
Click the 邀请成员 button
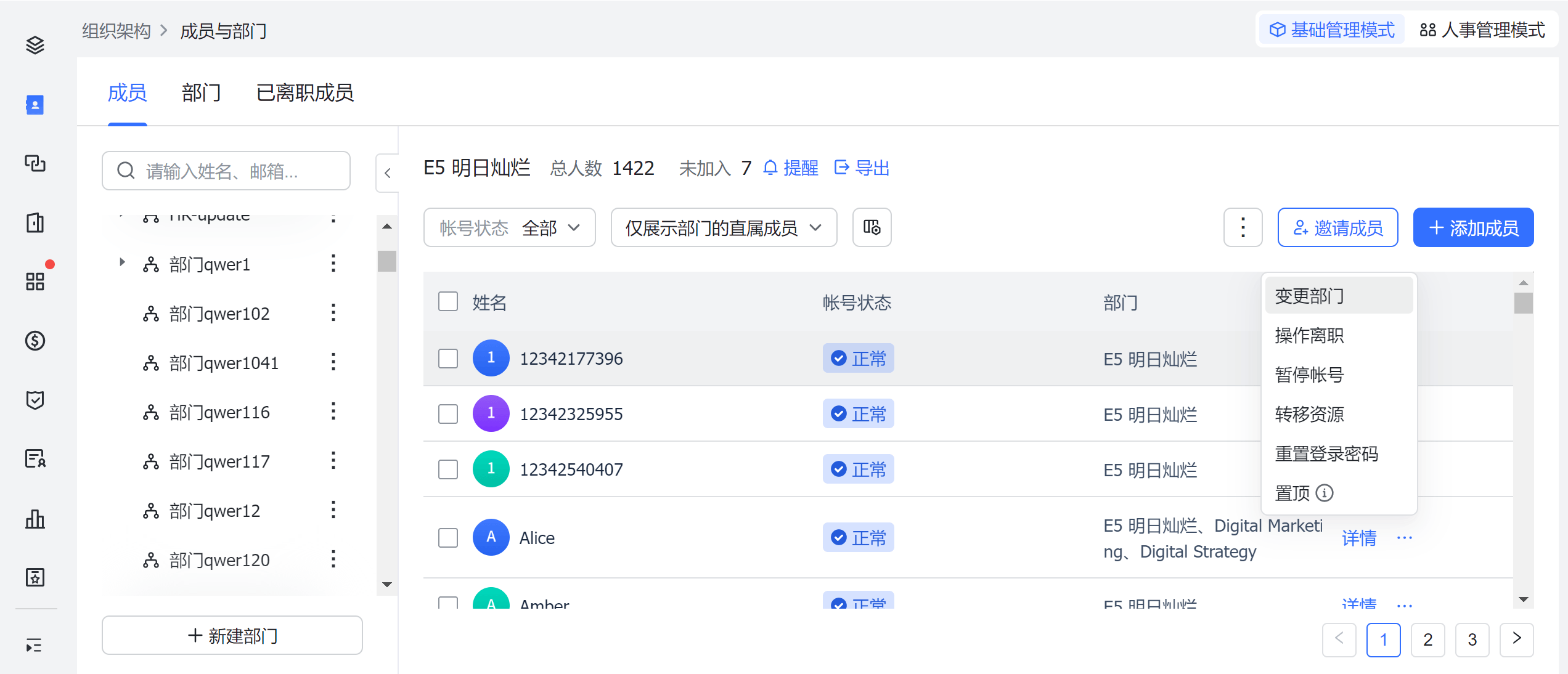[1337, 227]
